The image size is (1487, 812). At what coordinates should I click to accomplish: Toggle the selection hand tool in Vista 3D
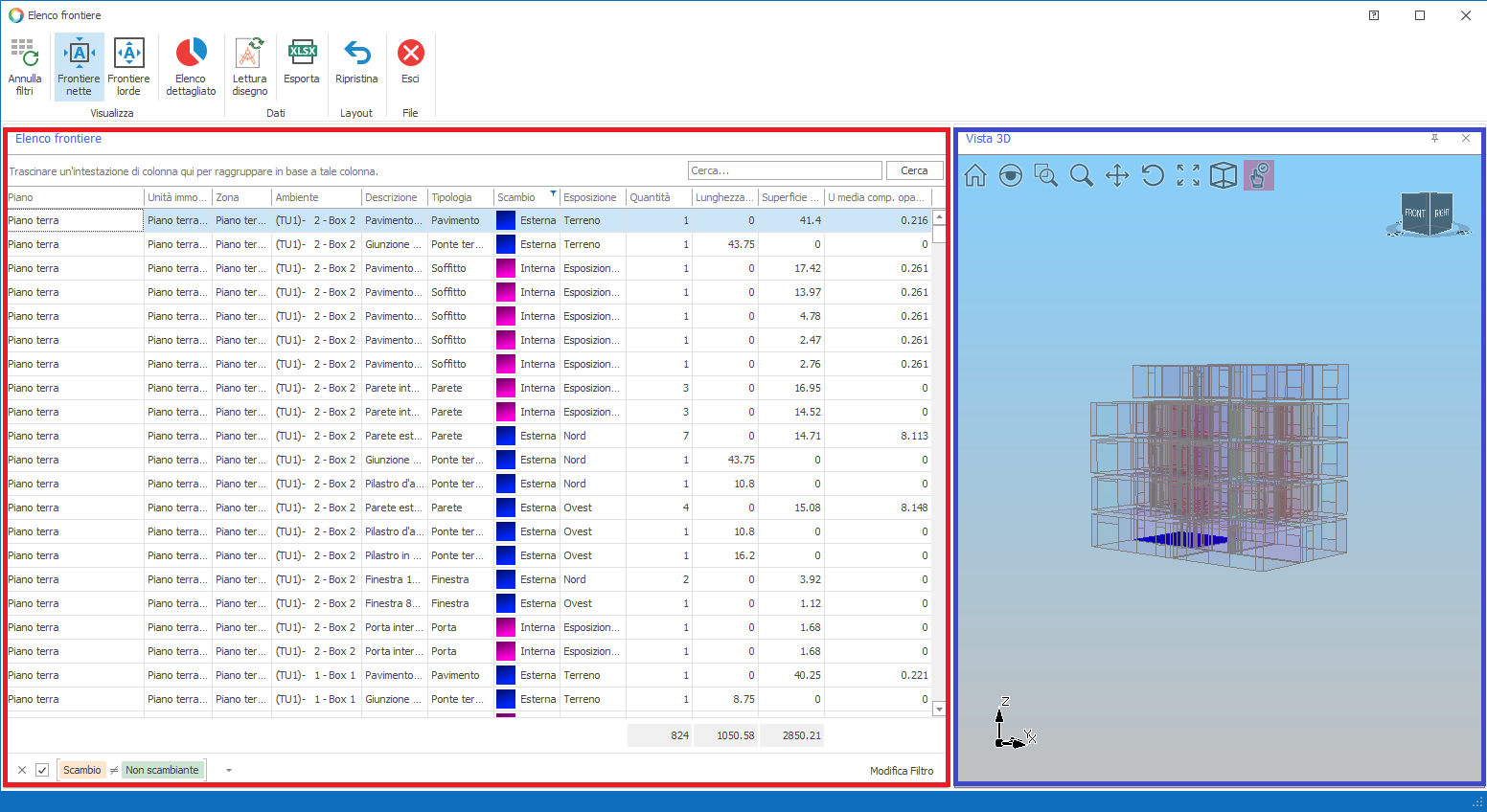click(1258, 175)
